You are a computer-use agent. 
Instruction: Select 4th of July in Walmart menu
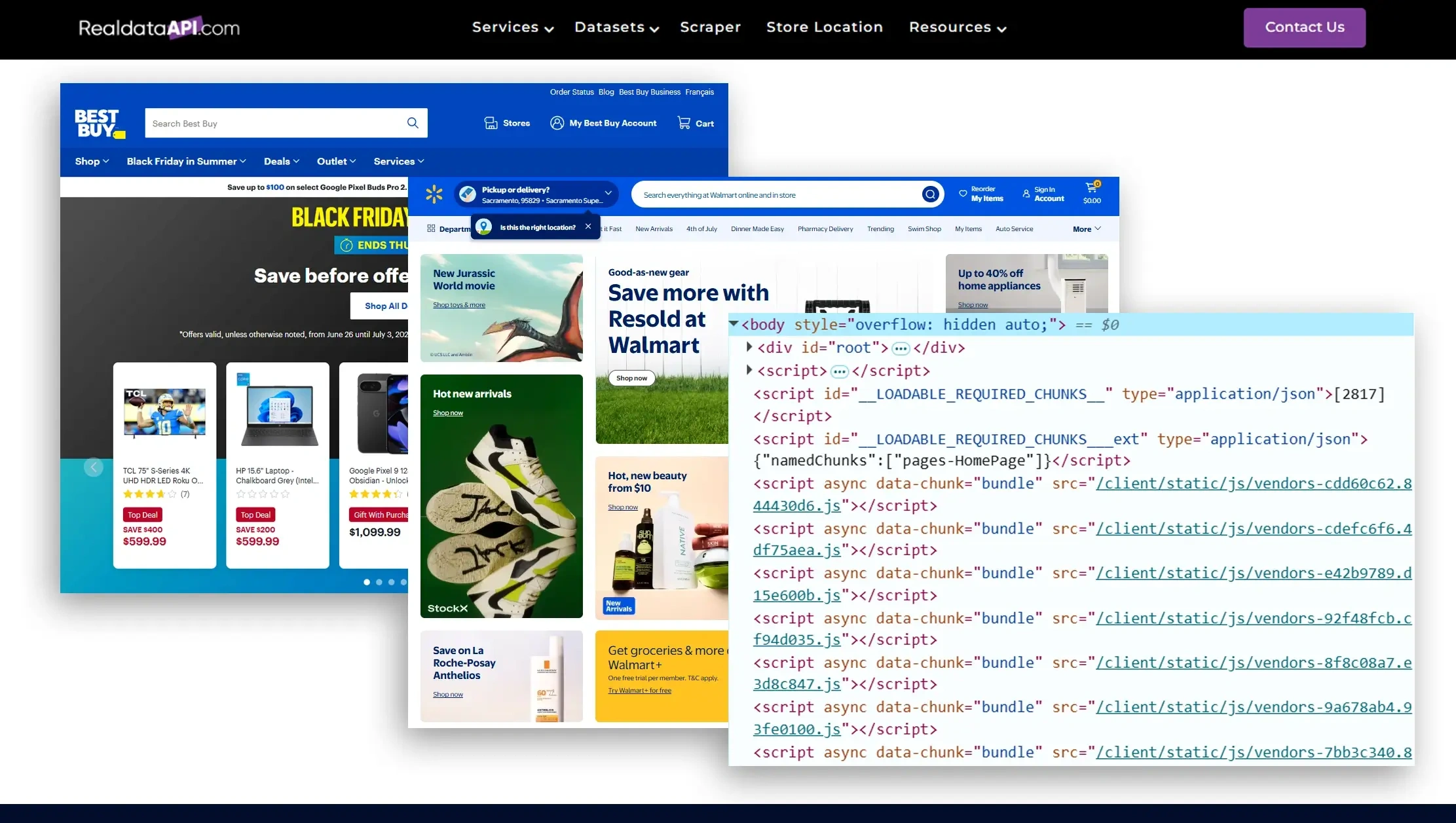tap(701, 229)
